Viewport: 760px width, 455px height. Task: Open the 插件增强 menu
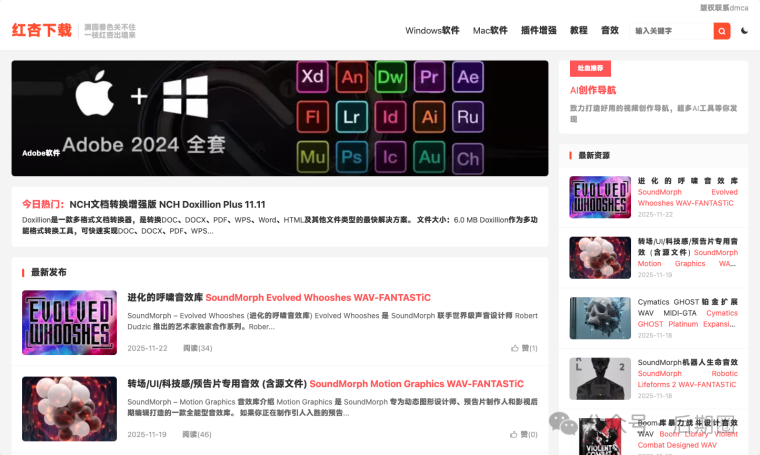[538, 31]
